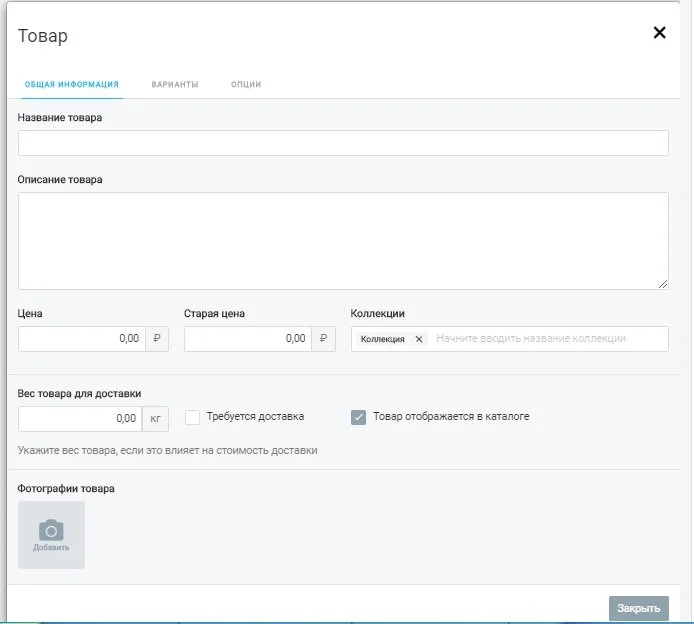Click the ruble sign next to Цена
The width and height of the screenshot is (694, 624).
point(157,339)
